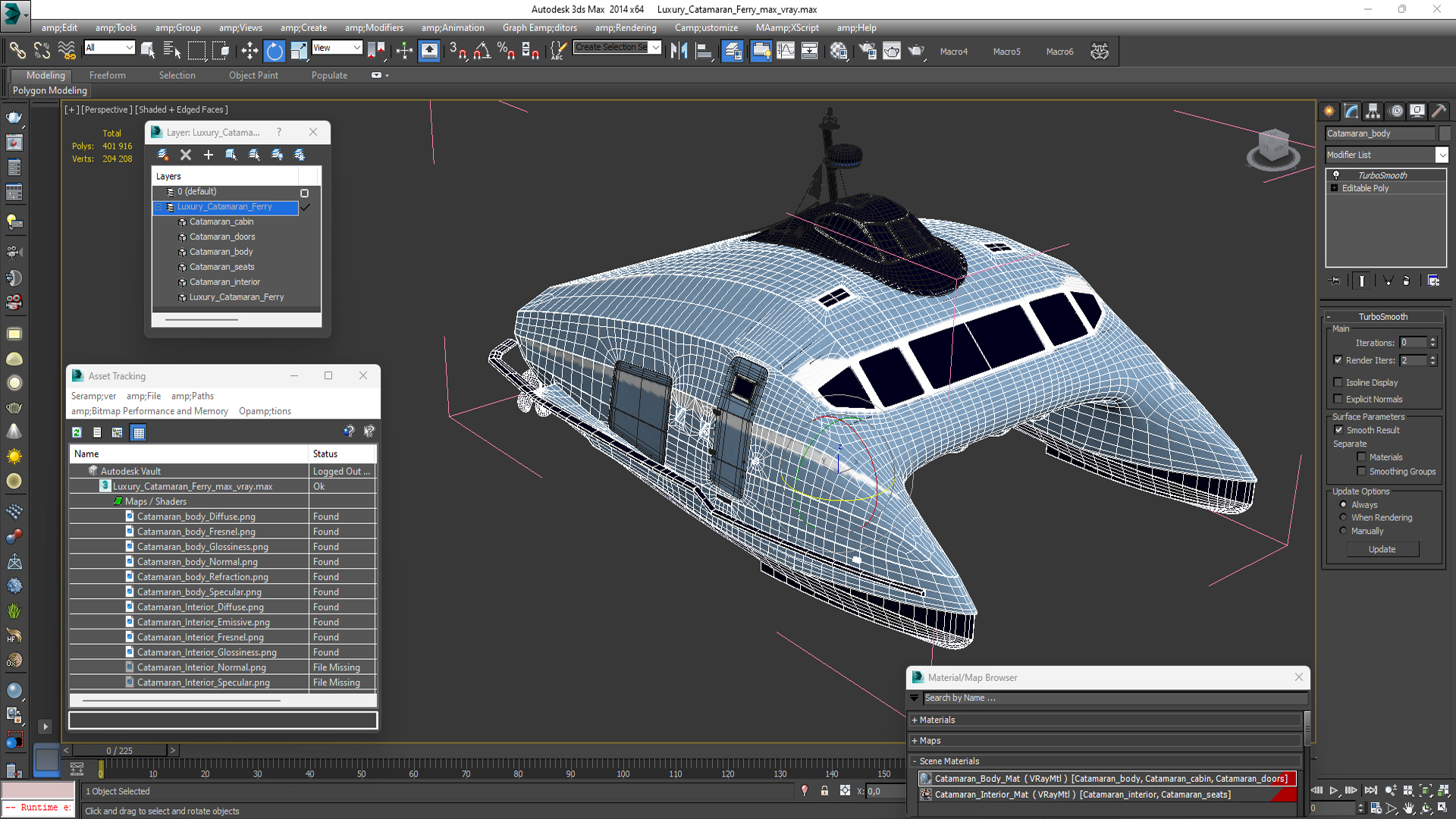Viewport: 1456px width, 819px height.
Task: Open the Rendered Frame Window icon
Action: pos(892,51)
